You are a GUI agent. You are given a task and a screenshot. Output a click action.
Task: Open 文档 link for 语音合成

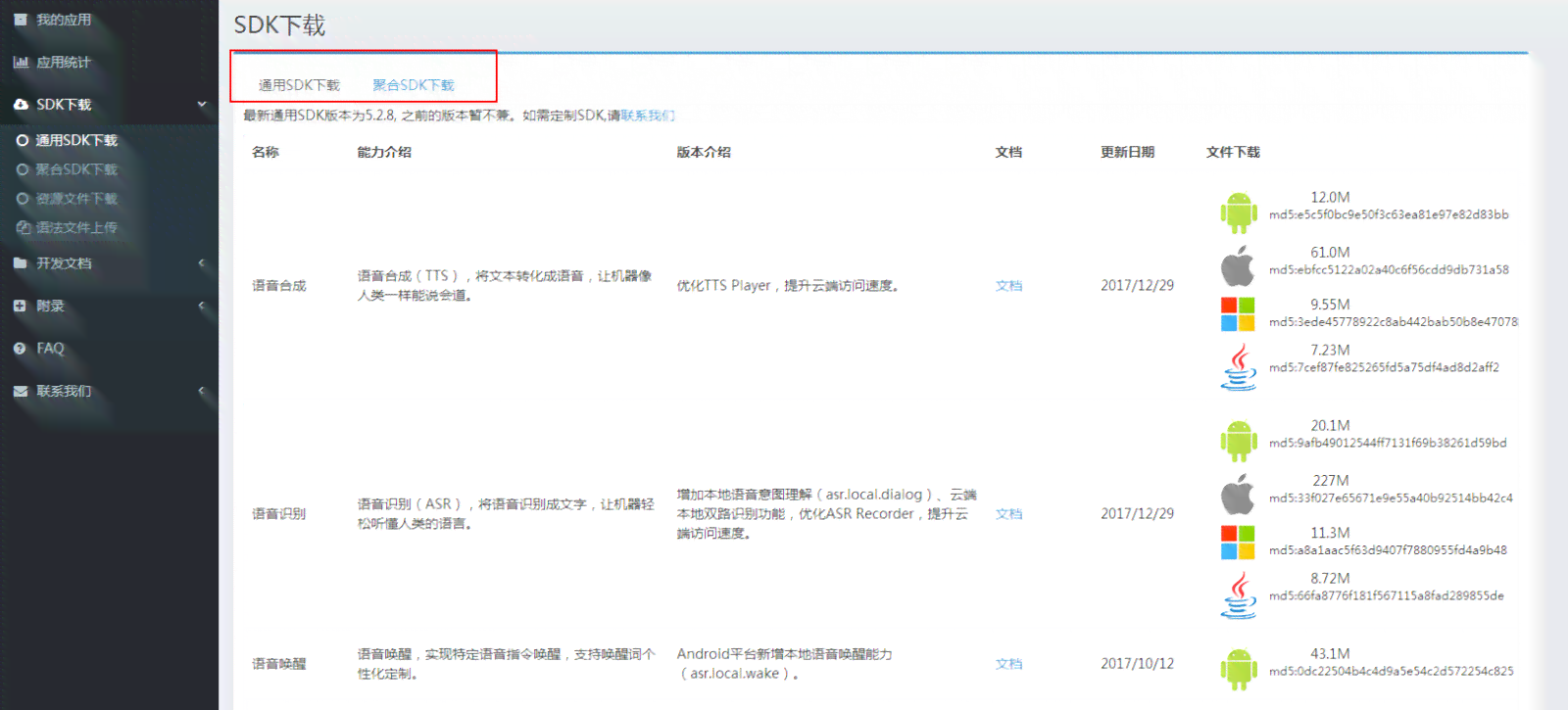coord(1008,286)
